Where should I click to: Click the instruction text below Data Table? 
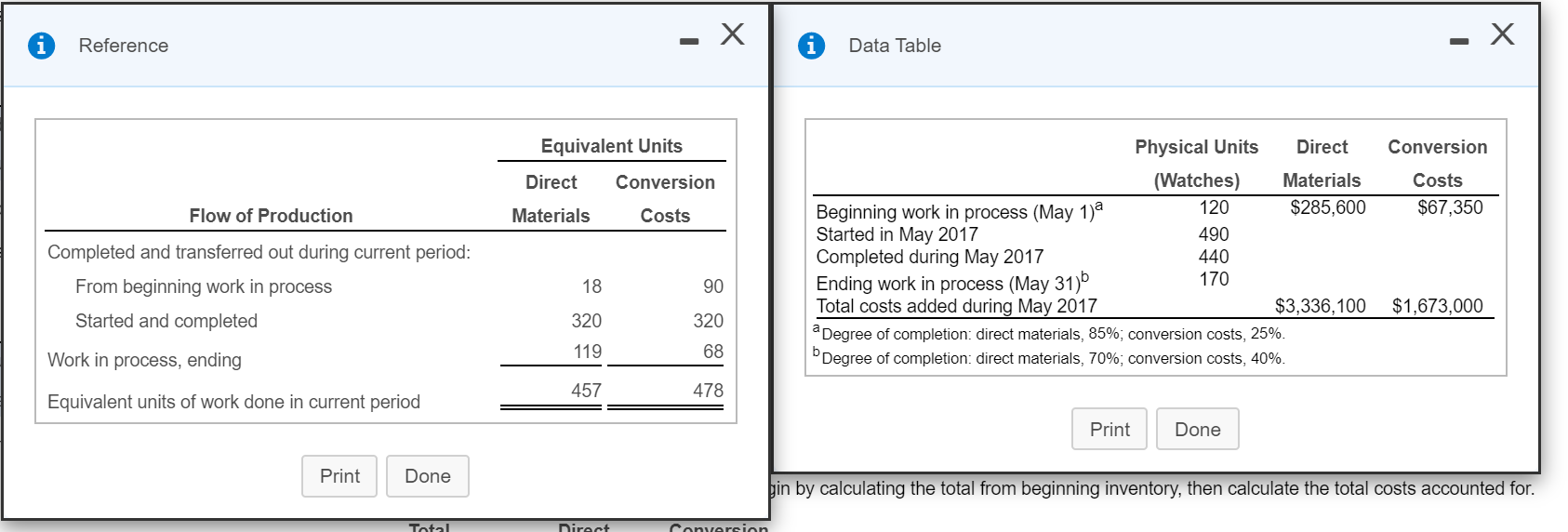tap(1153, 488)
